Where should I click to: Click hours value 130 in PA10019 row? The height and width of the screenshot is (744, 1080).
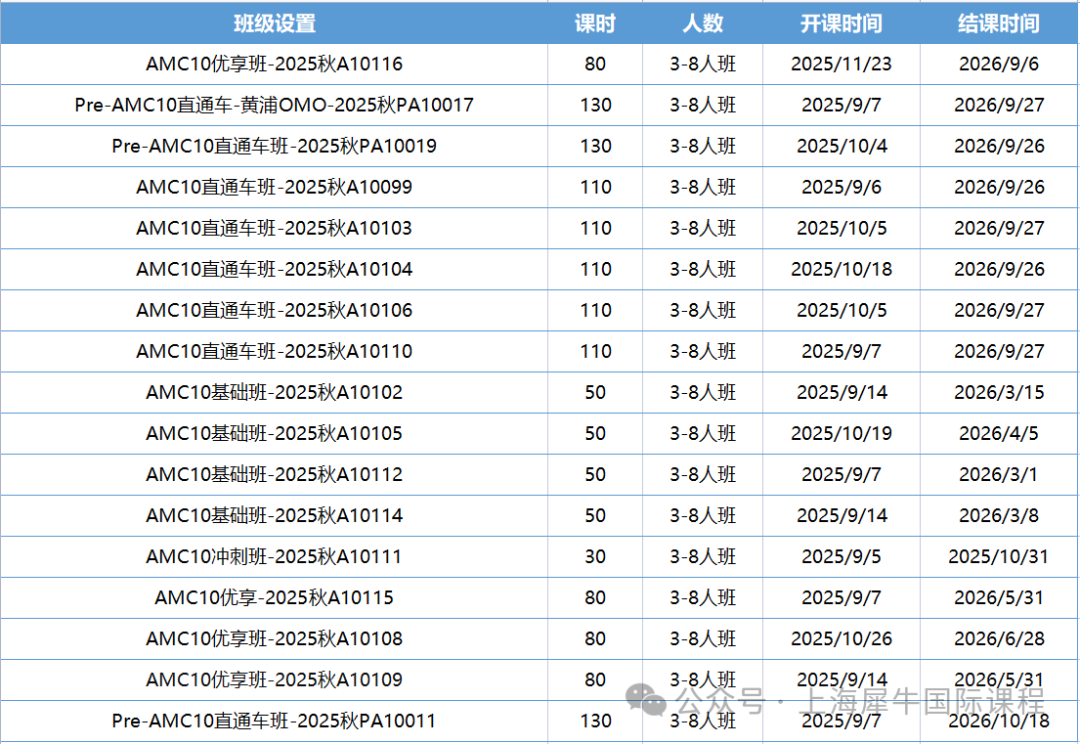click(596, 146)
